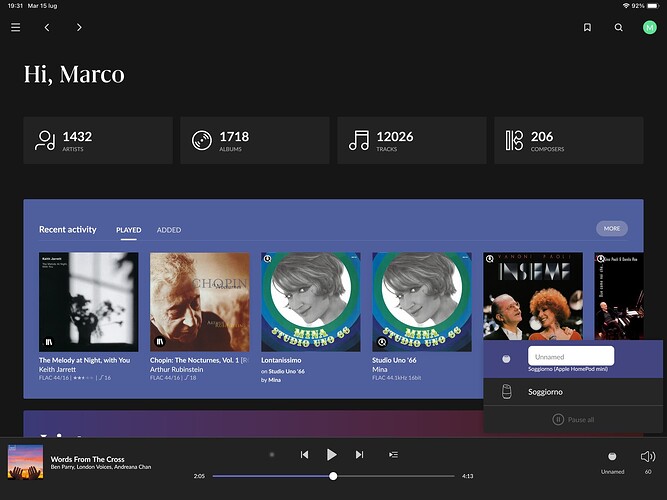Open the Keith Jarrett artist link
This screenshot has height=500, width=667.
tap(57, 369)
